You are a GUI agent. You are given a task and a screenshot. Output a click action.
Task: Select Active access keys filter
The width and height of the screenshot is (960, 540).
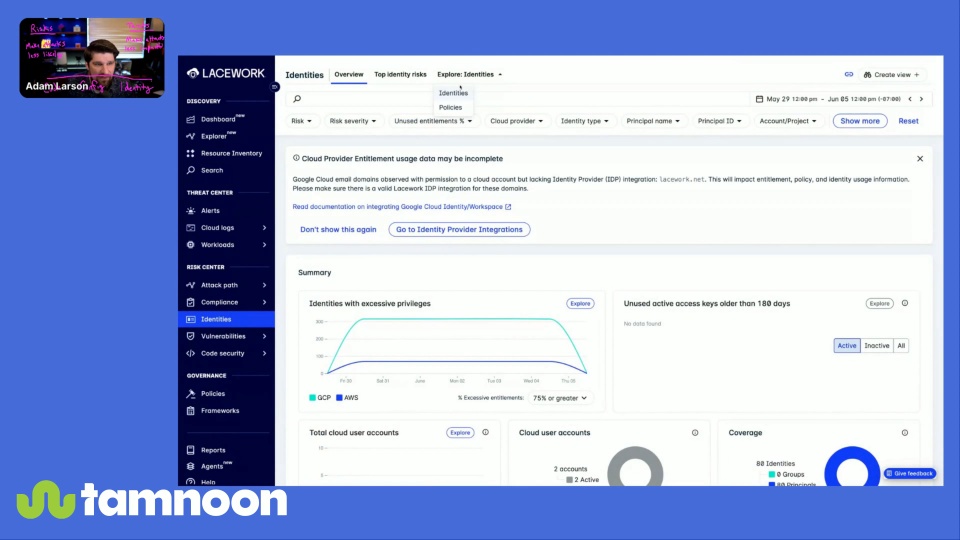[847, 346]
